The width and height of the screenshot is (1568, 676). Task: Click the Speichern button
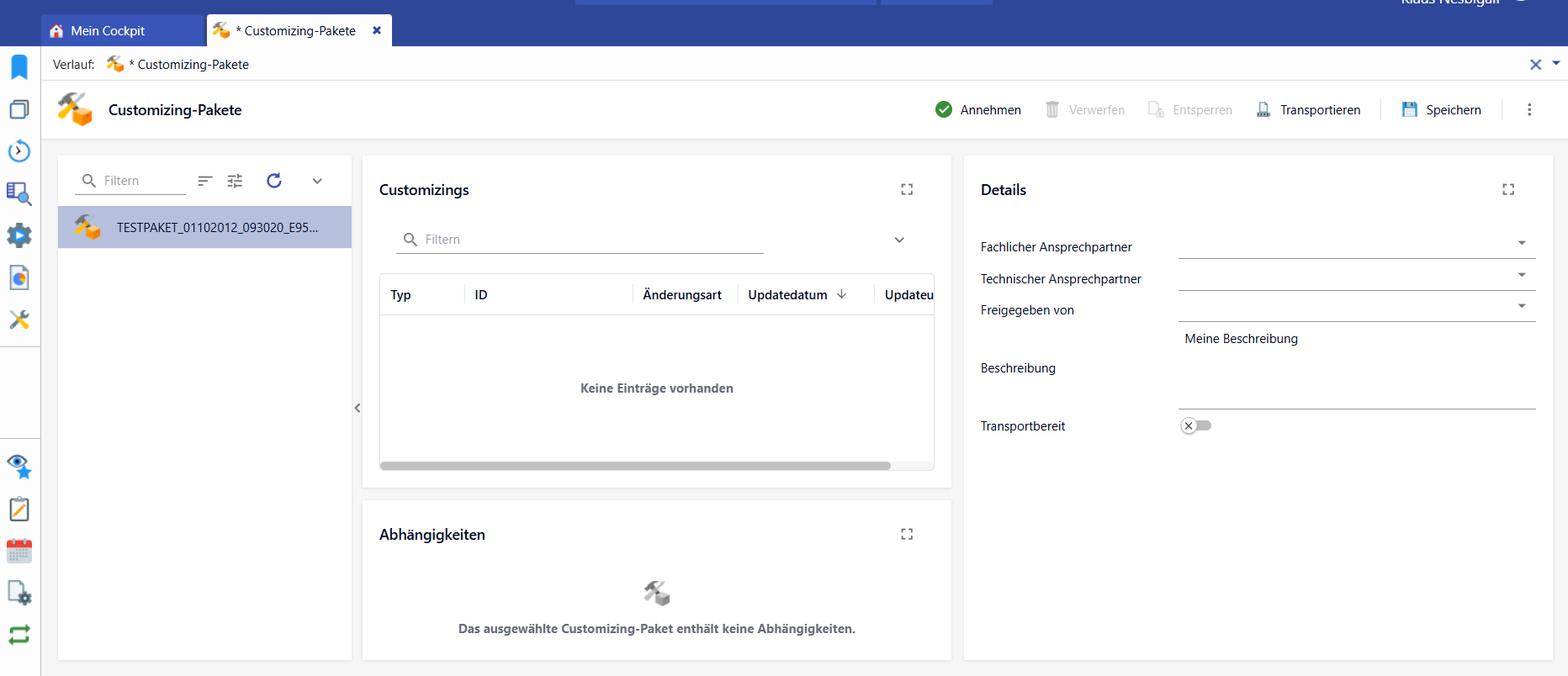[x=1441, y=110]
